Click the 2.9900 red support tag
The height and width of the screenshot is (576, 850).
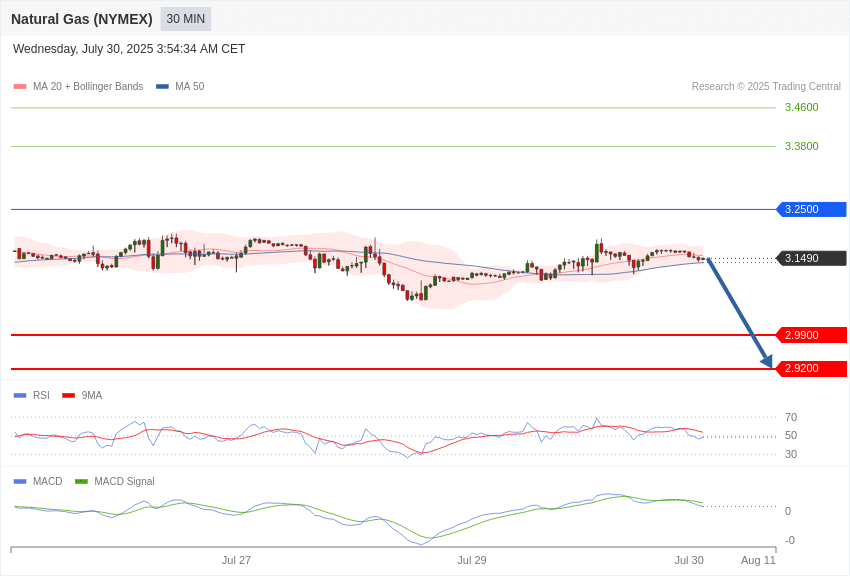(x=812, y=335)
